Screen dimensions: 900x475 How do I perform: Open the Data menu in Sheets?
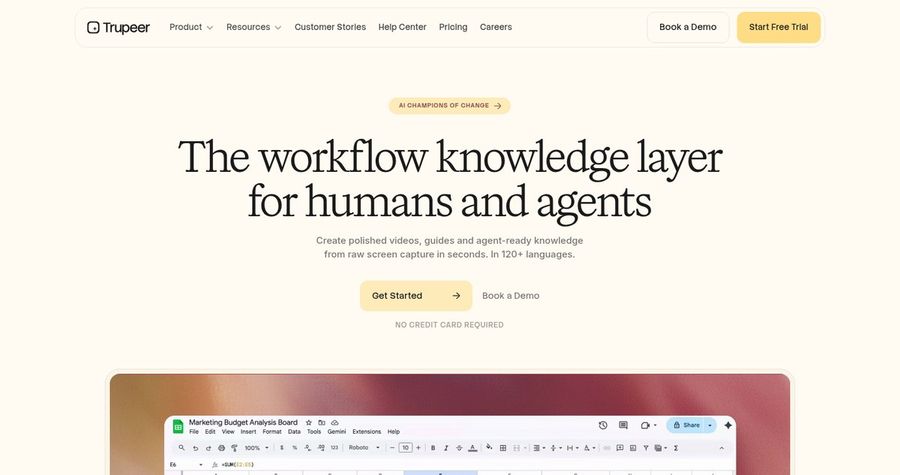pyautogui.click(x=294, y=431)
